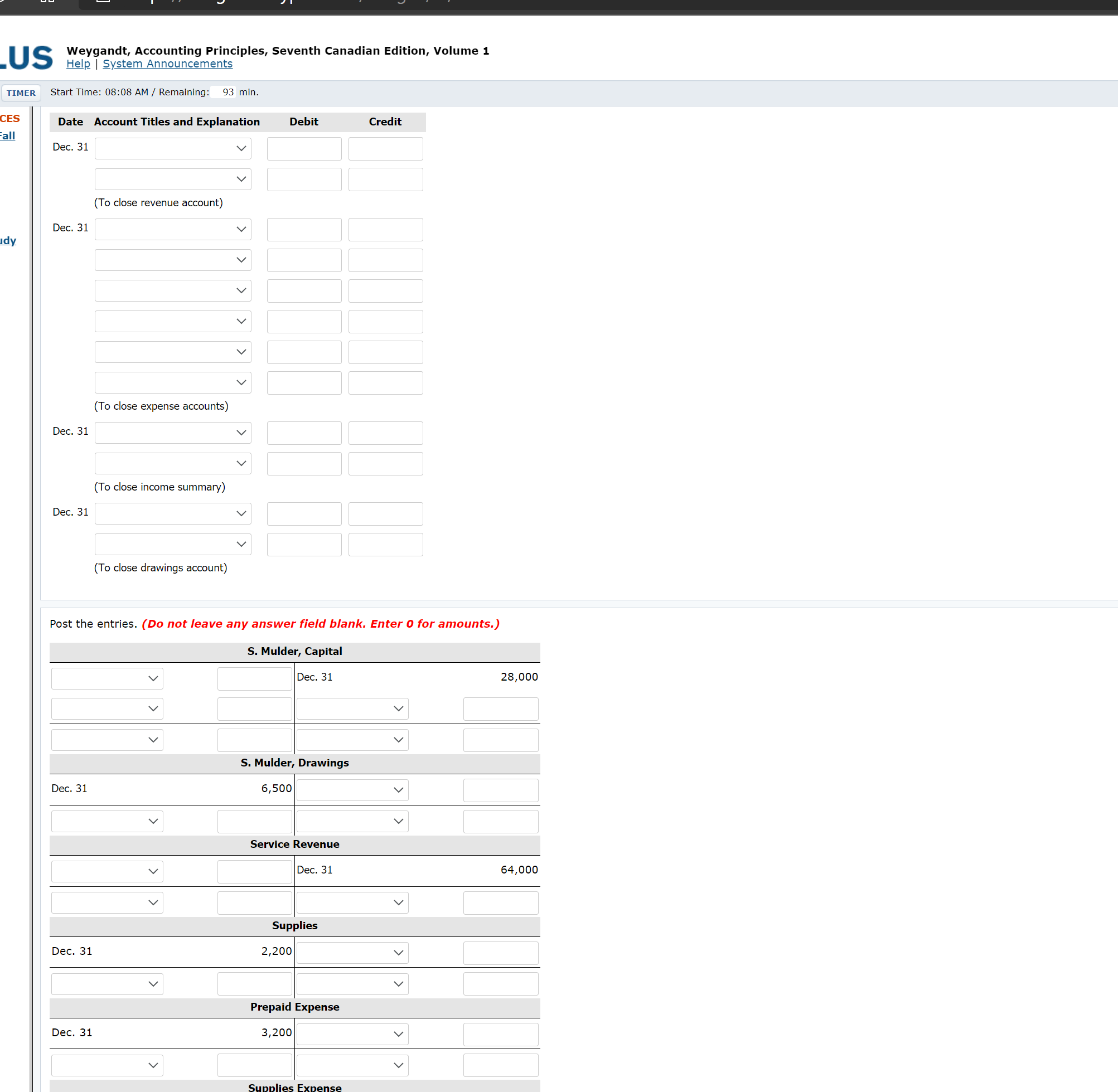
Task: Expand the first account dropdown for closing expense accounts
Action: [173, 229]
